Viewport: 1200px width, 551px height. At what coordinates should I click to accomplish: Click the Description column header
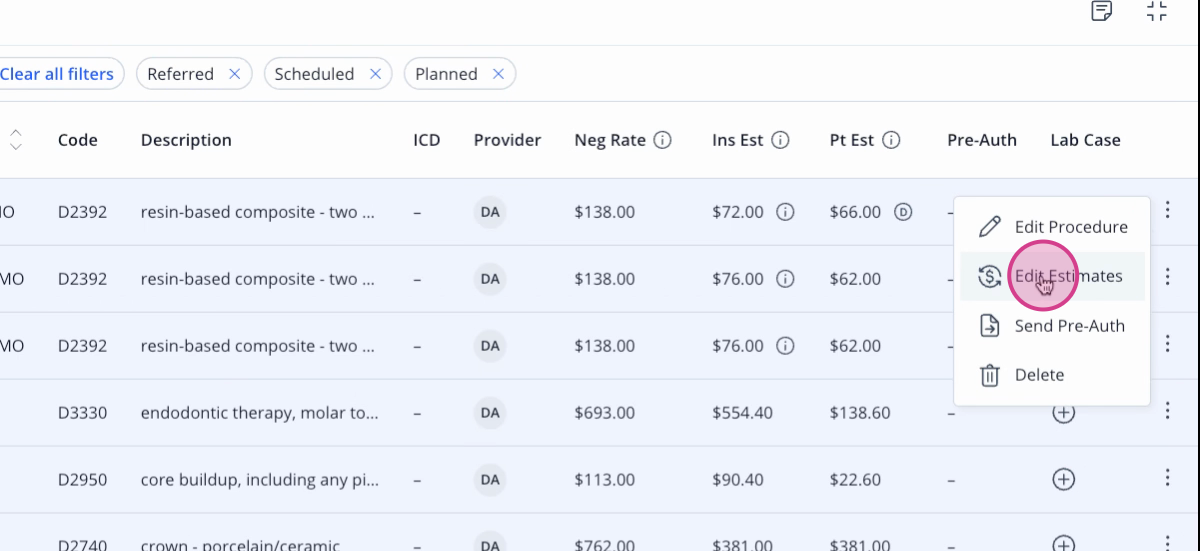click(186, 140)
